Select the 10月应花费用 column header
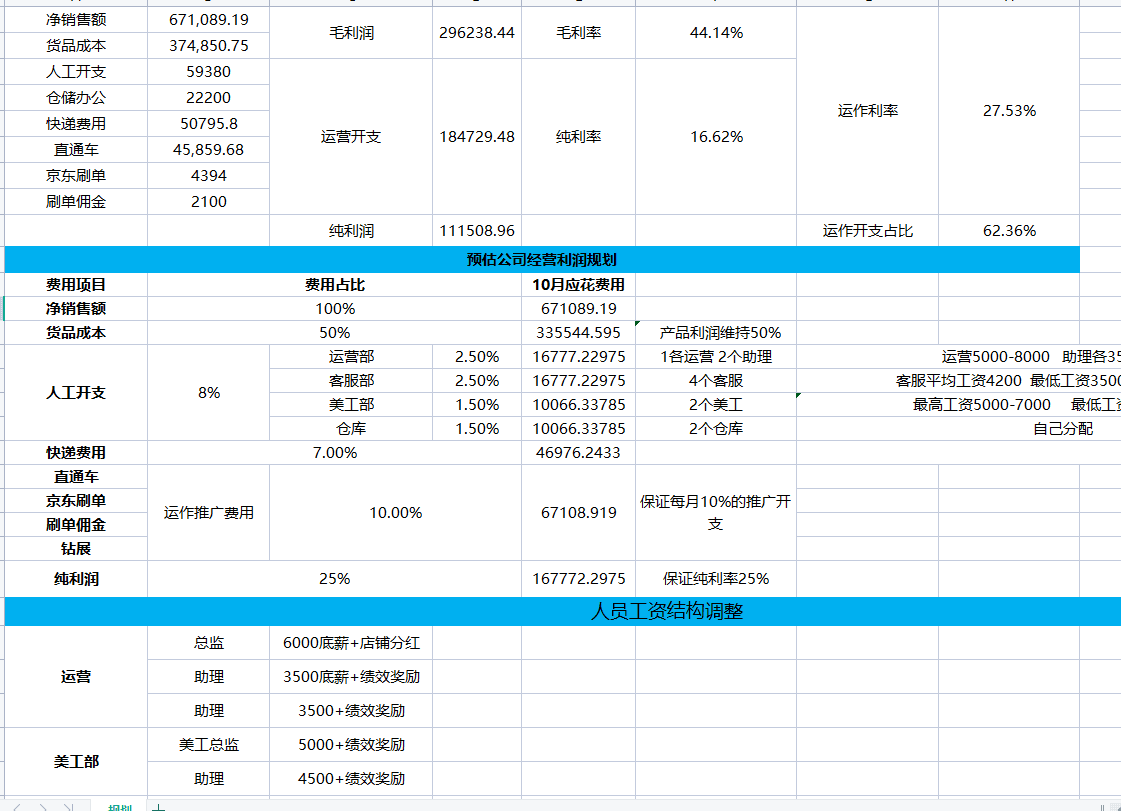 click(578, 285)
